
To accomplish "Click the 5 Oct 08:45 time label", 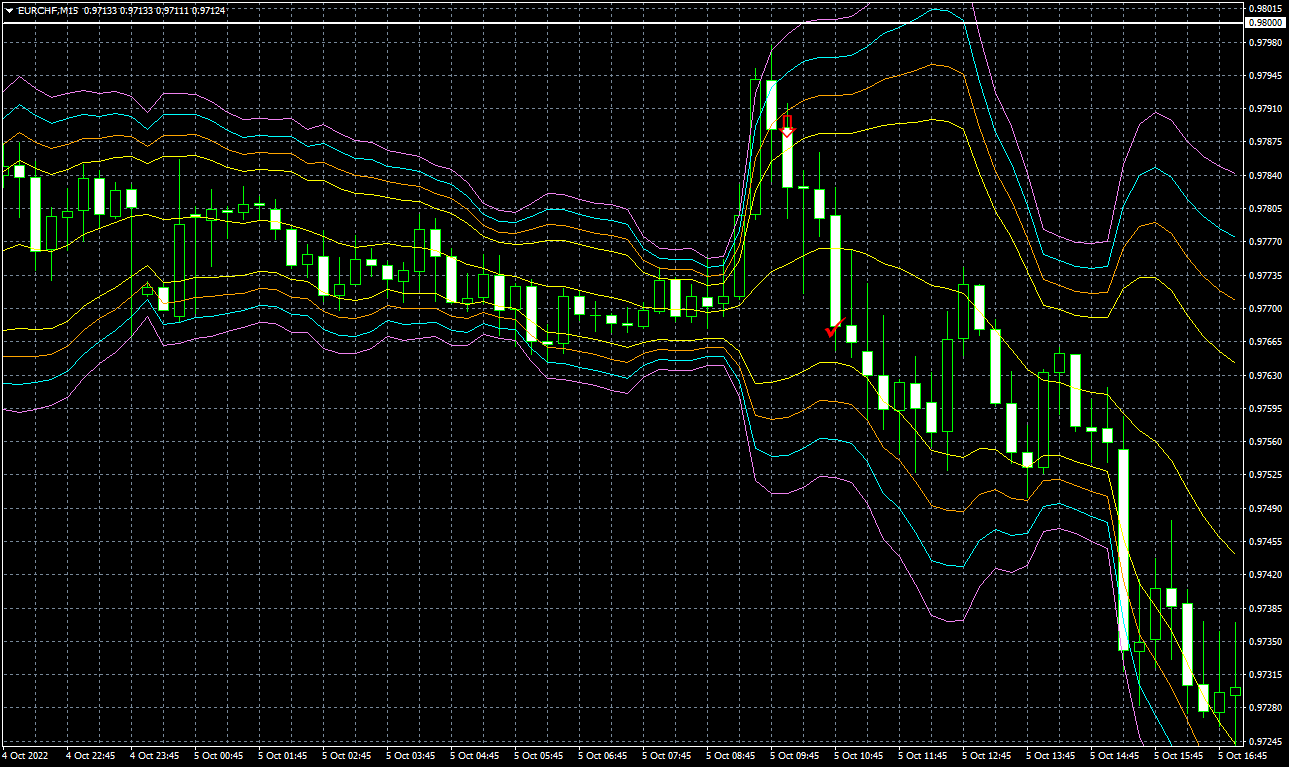I will coord(731,756).
